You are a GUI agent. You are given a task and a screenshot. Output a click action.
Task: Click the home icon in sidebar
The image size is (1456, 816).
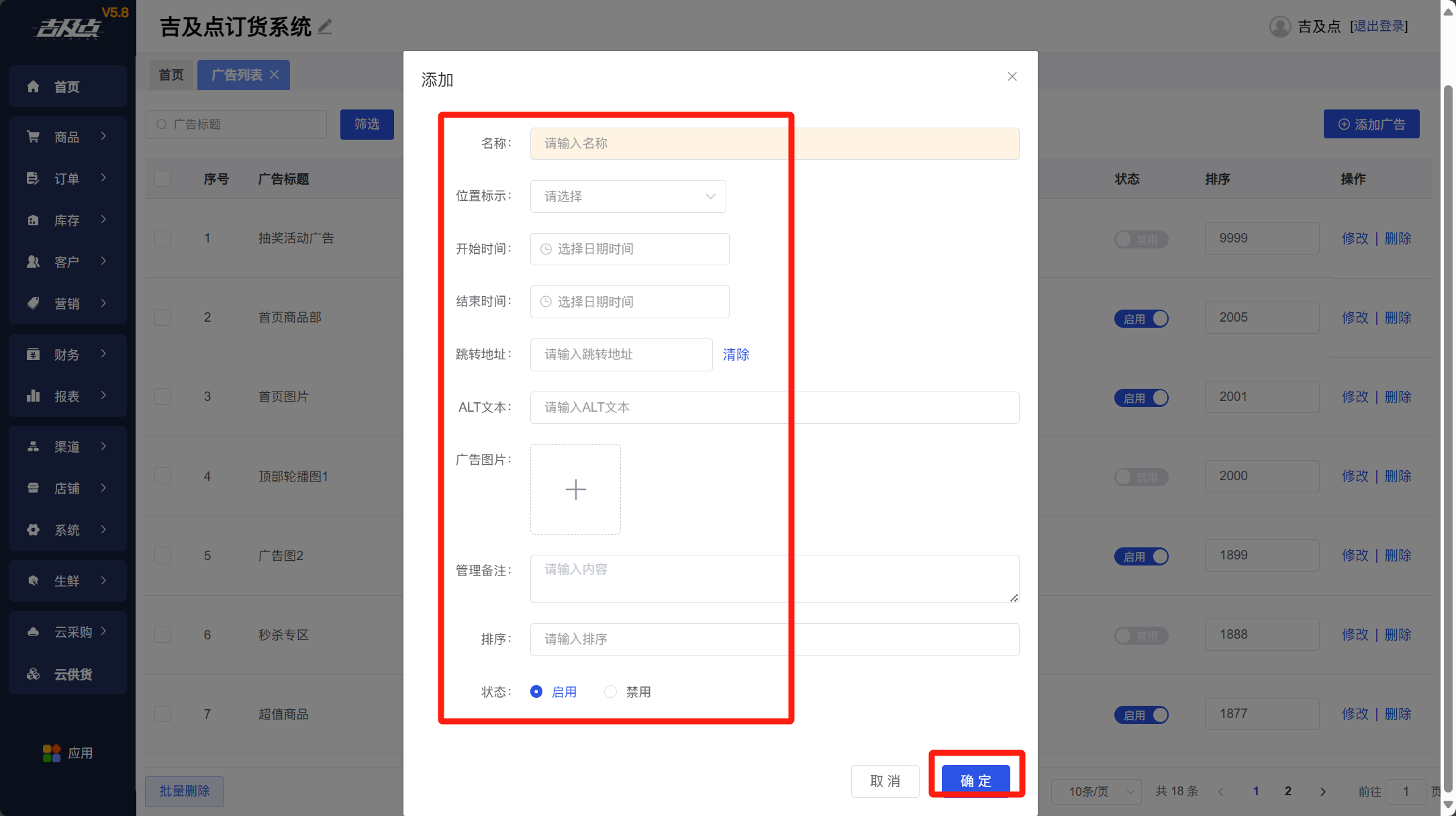coord(33,87)
